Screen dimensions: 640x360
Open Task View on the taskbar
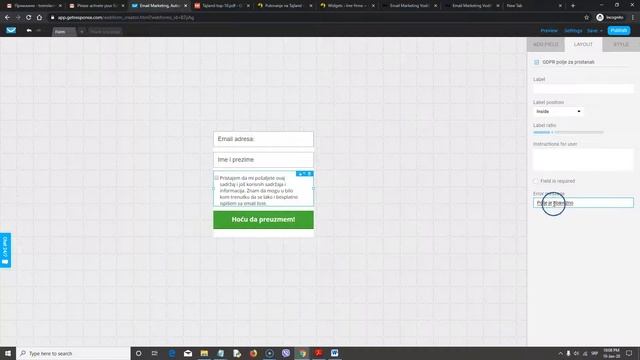point(155,353)
